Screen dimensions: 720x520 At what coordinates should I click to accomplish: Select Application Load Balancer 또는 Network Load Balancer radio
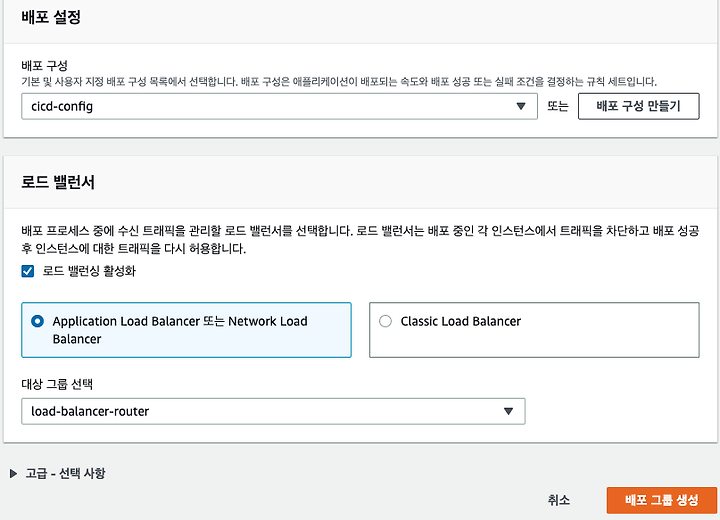tap(37, 321)
